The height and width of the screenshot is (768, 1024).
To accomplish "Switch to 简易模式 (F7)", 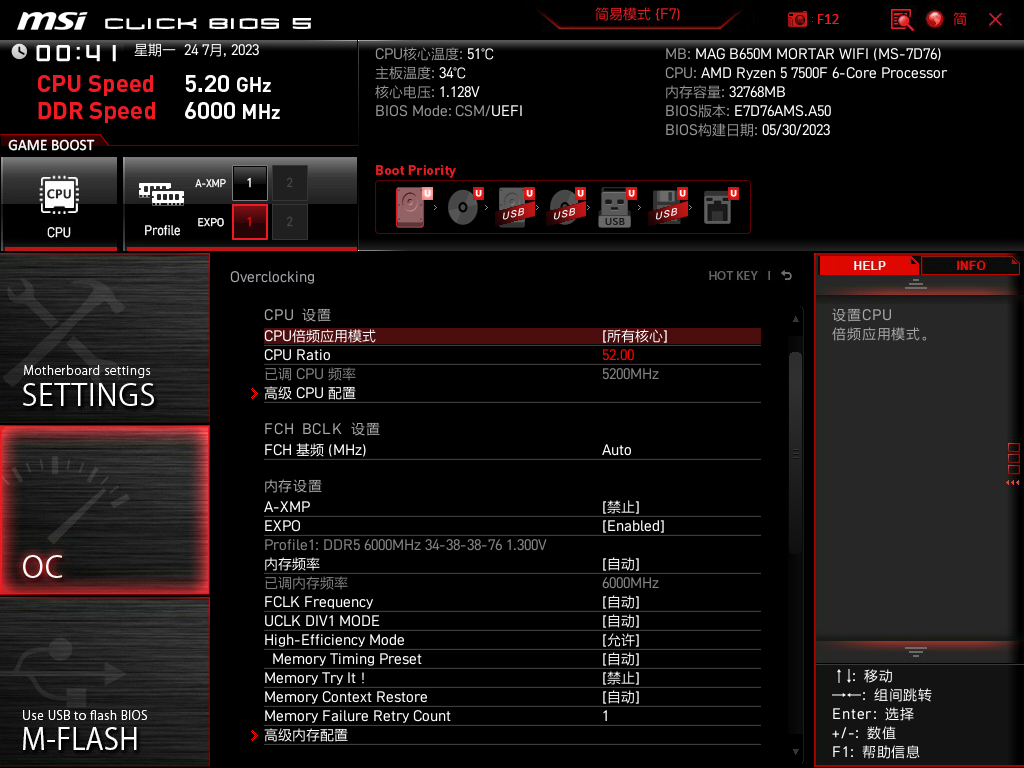I will click(637, 15).
